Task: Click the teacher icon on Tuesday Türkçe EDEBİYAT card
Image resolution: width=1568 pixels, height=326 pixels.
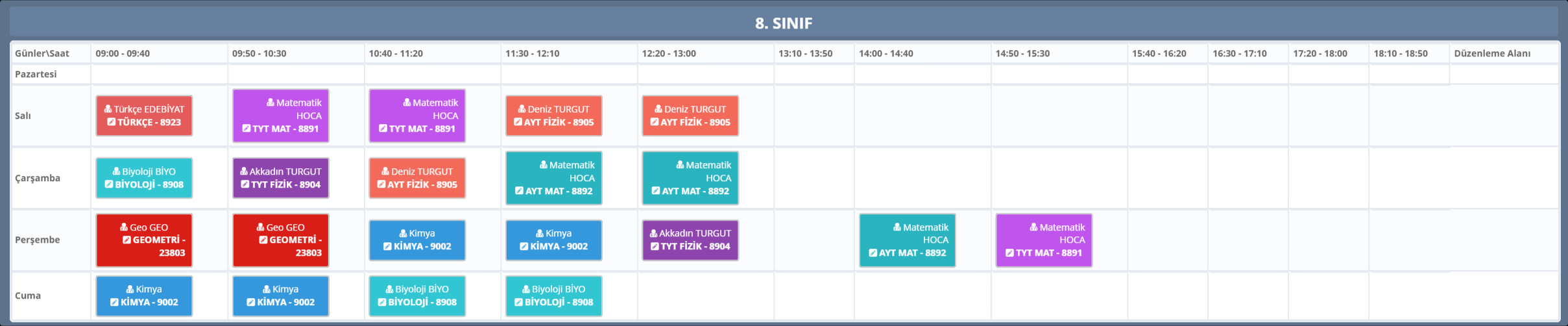Action: [x=108, y=109]
